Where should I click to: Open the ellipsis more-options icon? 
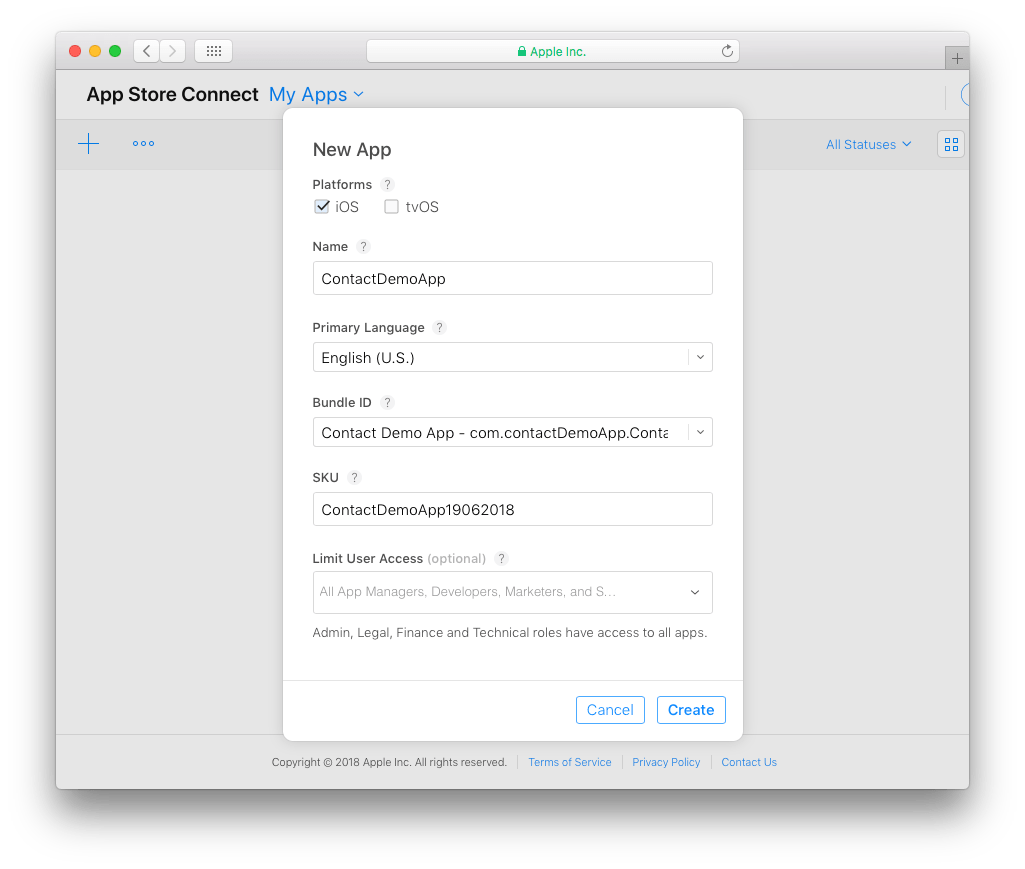pyautogui.click(x=142, y=143)
